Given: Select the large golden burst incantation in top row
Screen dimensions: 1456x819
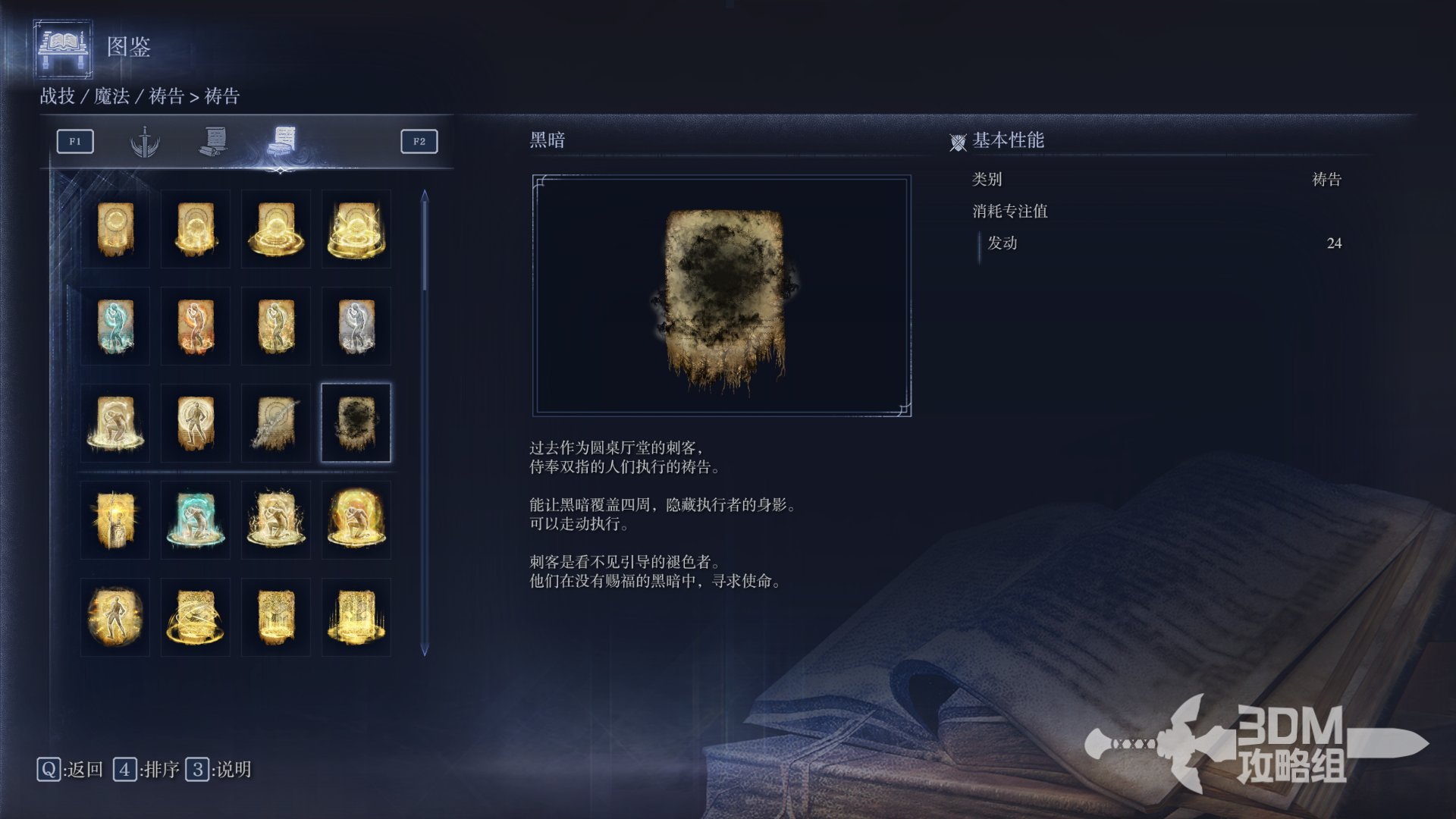Looking at the screenshot, I should coord(356,229).
